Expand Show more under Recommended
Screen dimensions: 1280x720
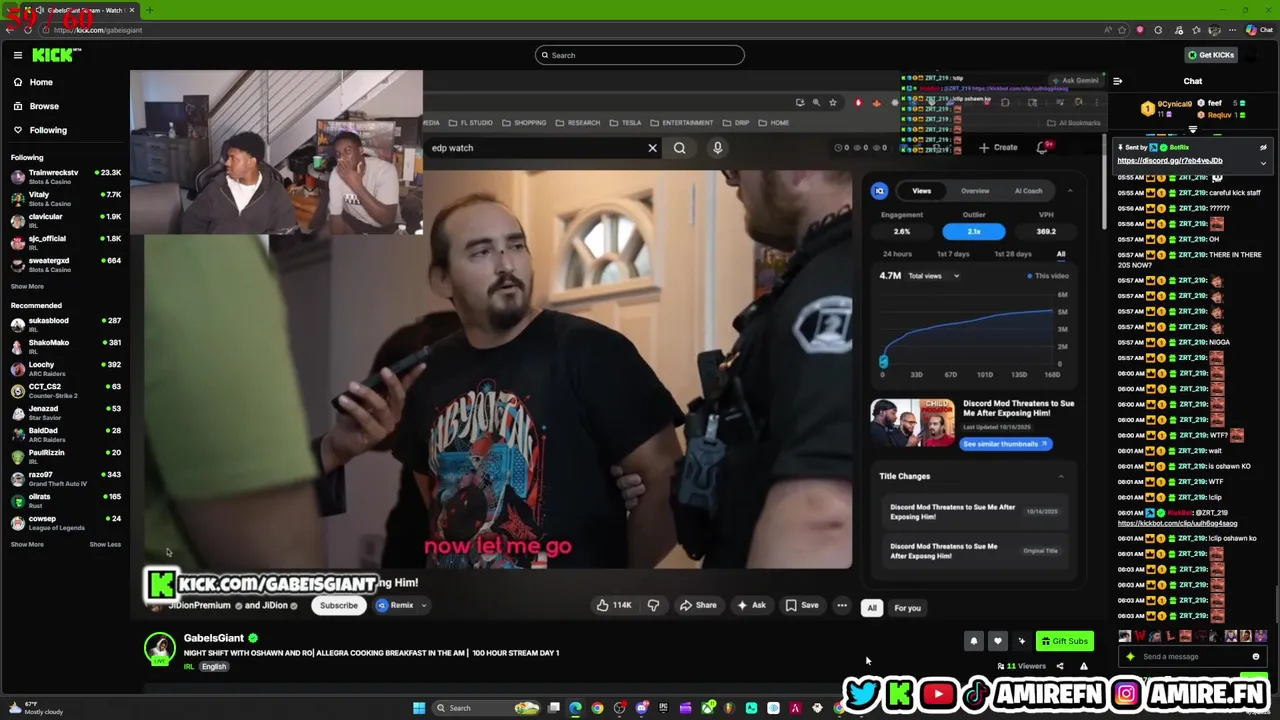[27, 544]
